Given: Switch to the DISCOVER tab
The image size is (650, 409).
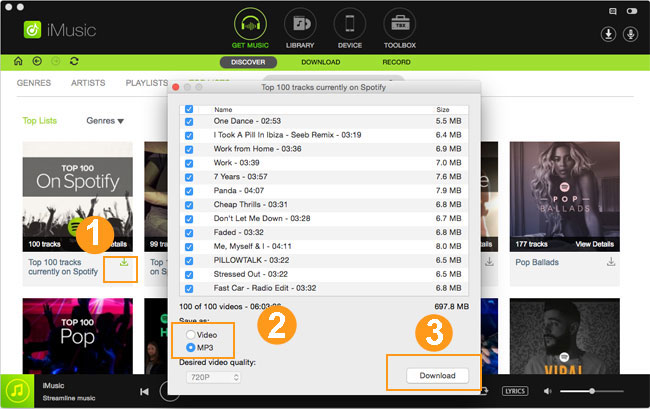Looking at the screenshot, I should coord(248,62).
